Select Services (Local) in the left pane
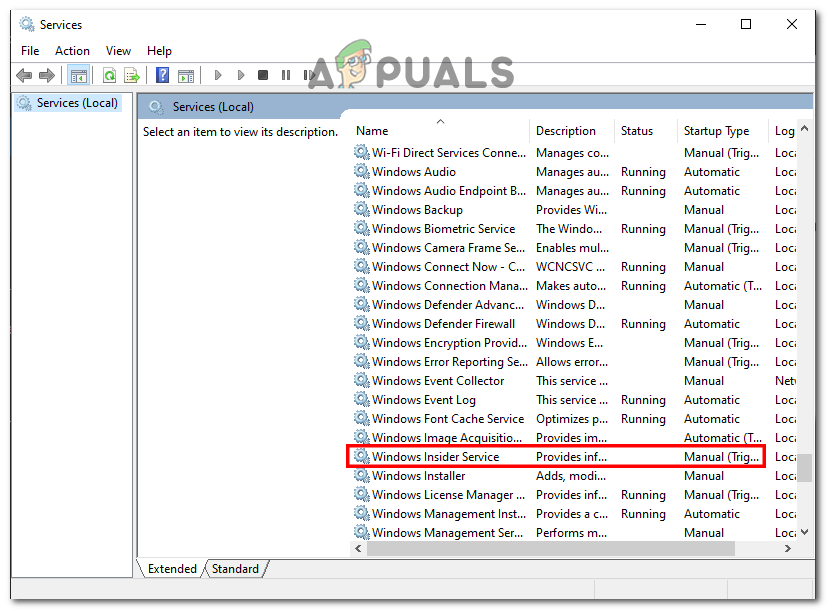This screenshot has width=827, height=610. 75,102
